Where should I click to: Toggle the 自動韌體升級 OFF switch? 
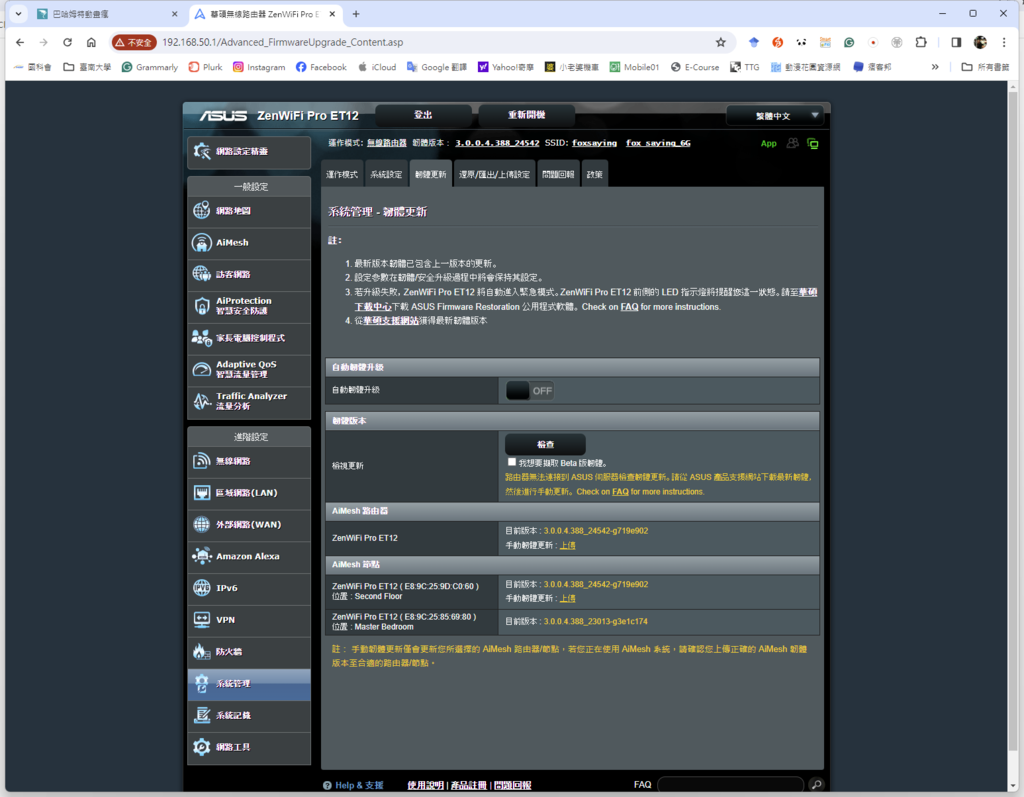[x=530, y=391]
